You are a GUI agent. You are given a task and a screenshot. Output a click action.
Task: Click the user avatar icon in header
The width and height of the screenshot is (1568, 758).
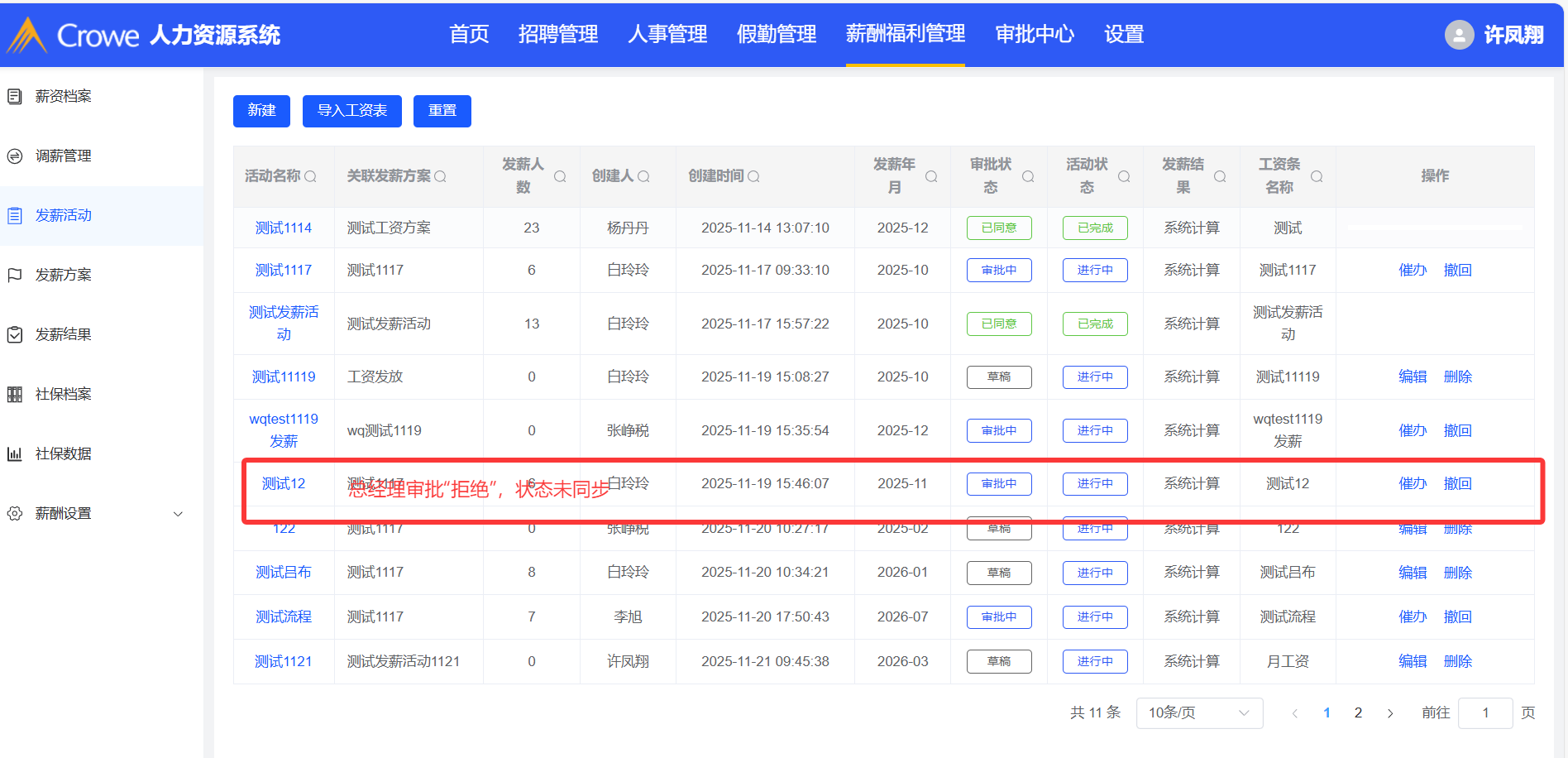click(x=1459, y=35)
